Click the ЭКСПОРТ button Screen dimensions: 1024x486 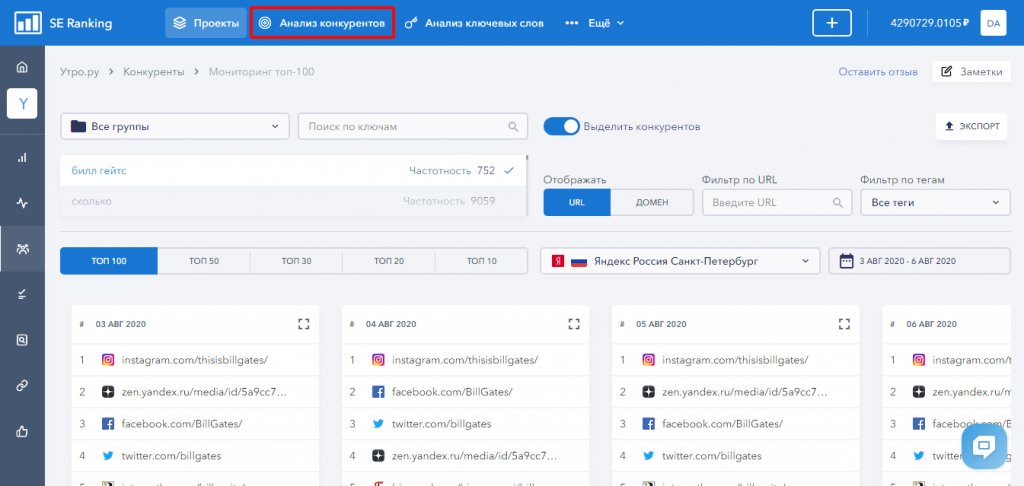971,127
